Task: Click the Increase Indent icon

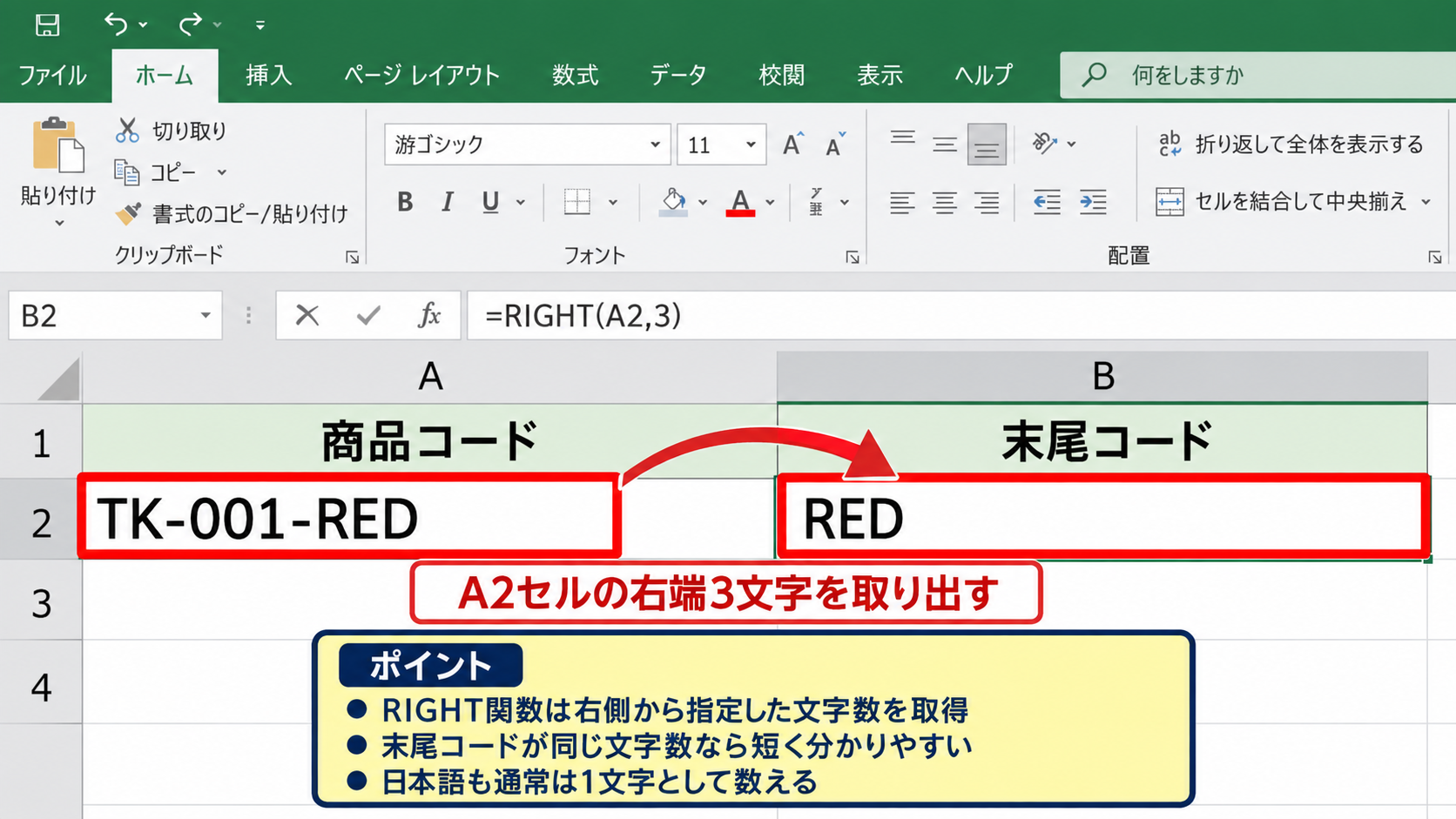Action: point(1093,202)
